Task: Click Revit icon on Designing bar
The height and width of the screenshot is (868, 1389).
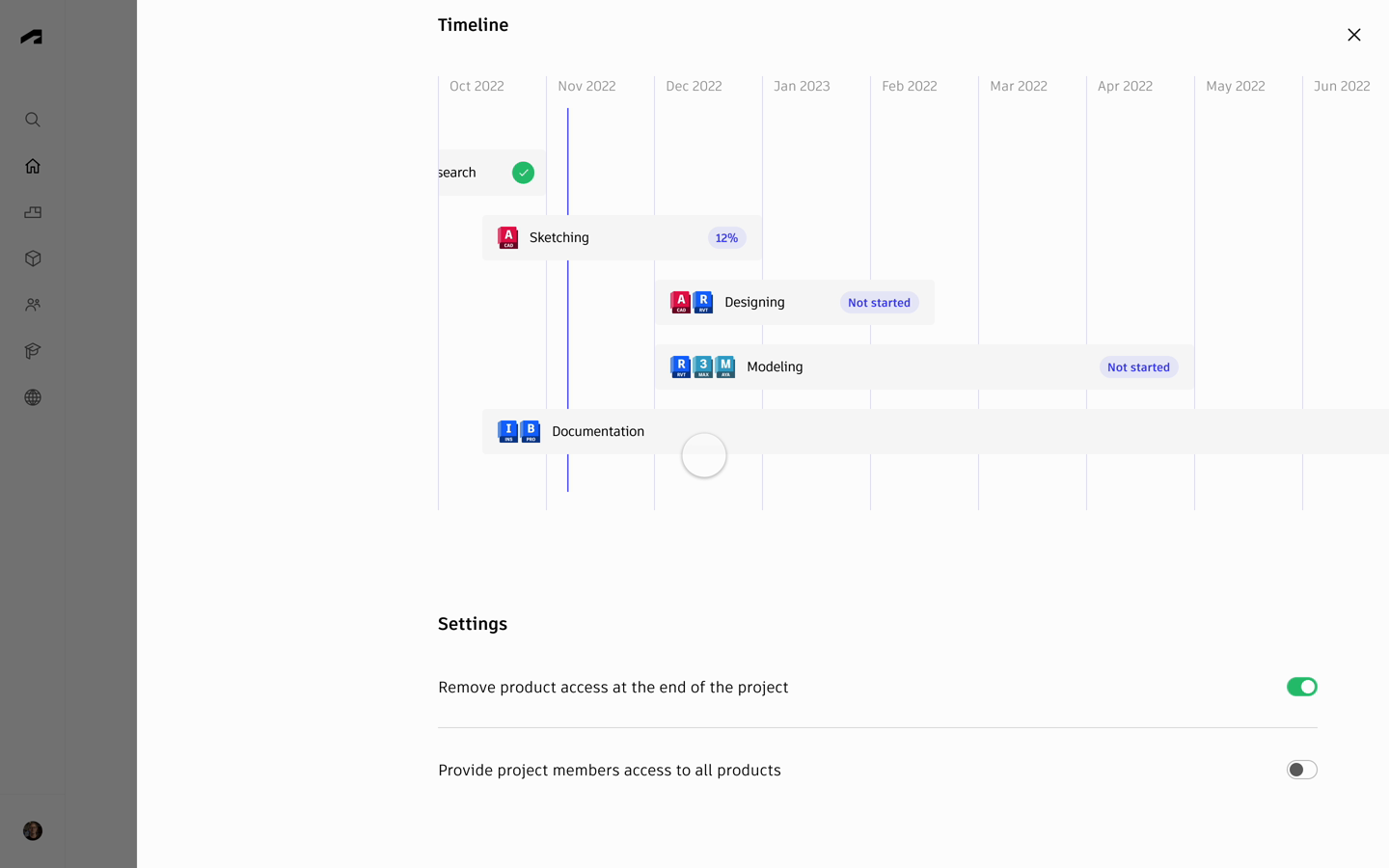Action: pos(703,302)
